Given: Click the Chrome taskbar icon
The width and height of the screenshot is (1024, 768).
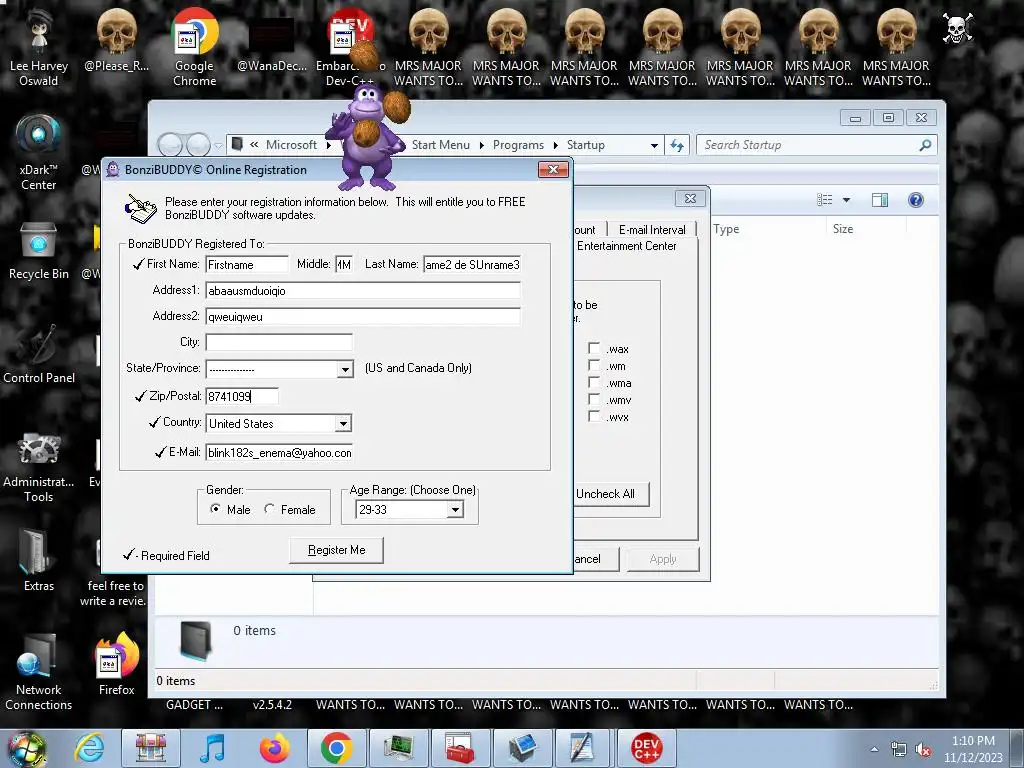Looking at the screenshot, I should pyautogui.click(x=336, y=748).
